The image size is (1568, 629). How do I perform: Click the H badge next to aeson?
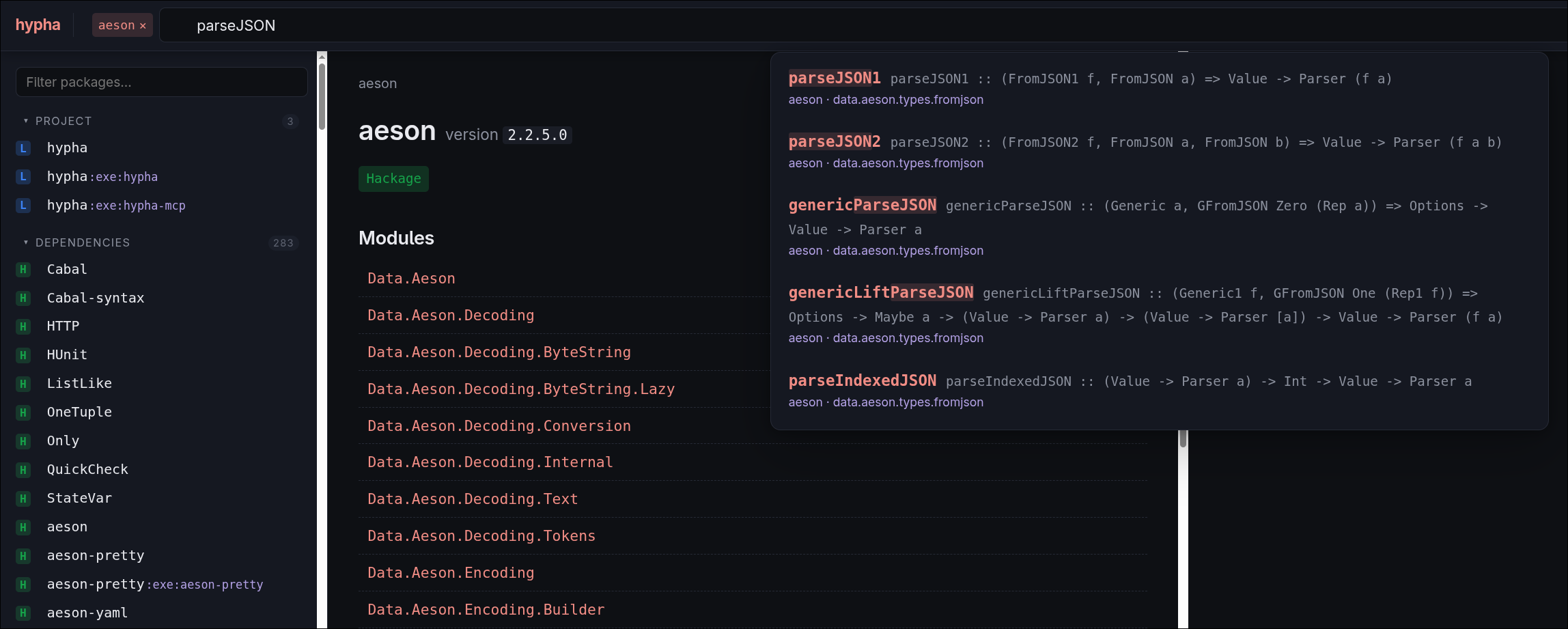[23, 527]
